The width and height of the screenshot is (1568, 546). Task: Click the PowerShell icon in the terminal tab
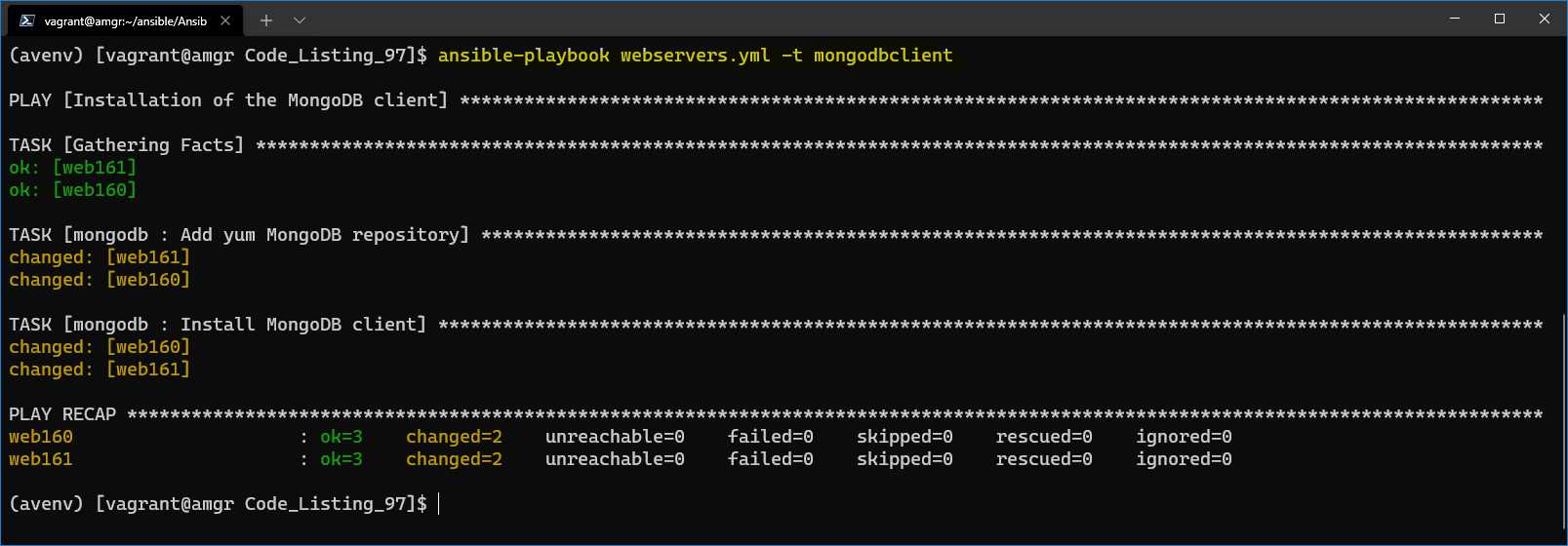[27, 20]
